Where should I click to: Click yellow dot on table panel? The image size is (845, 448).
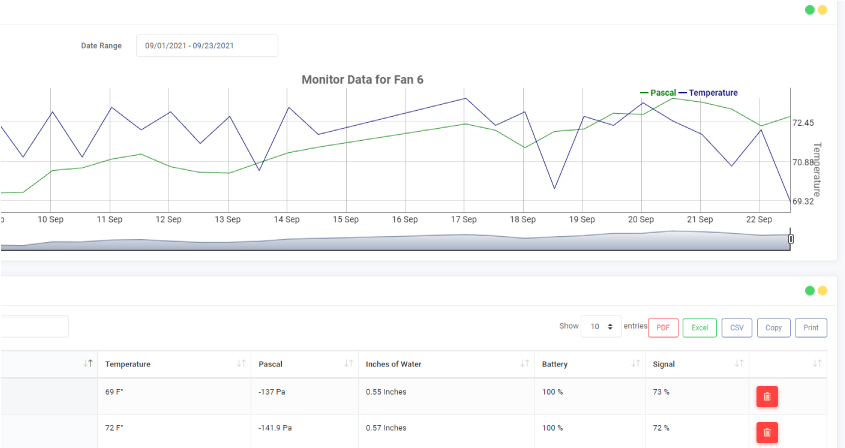click(822, 291)
